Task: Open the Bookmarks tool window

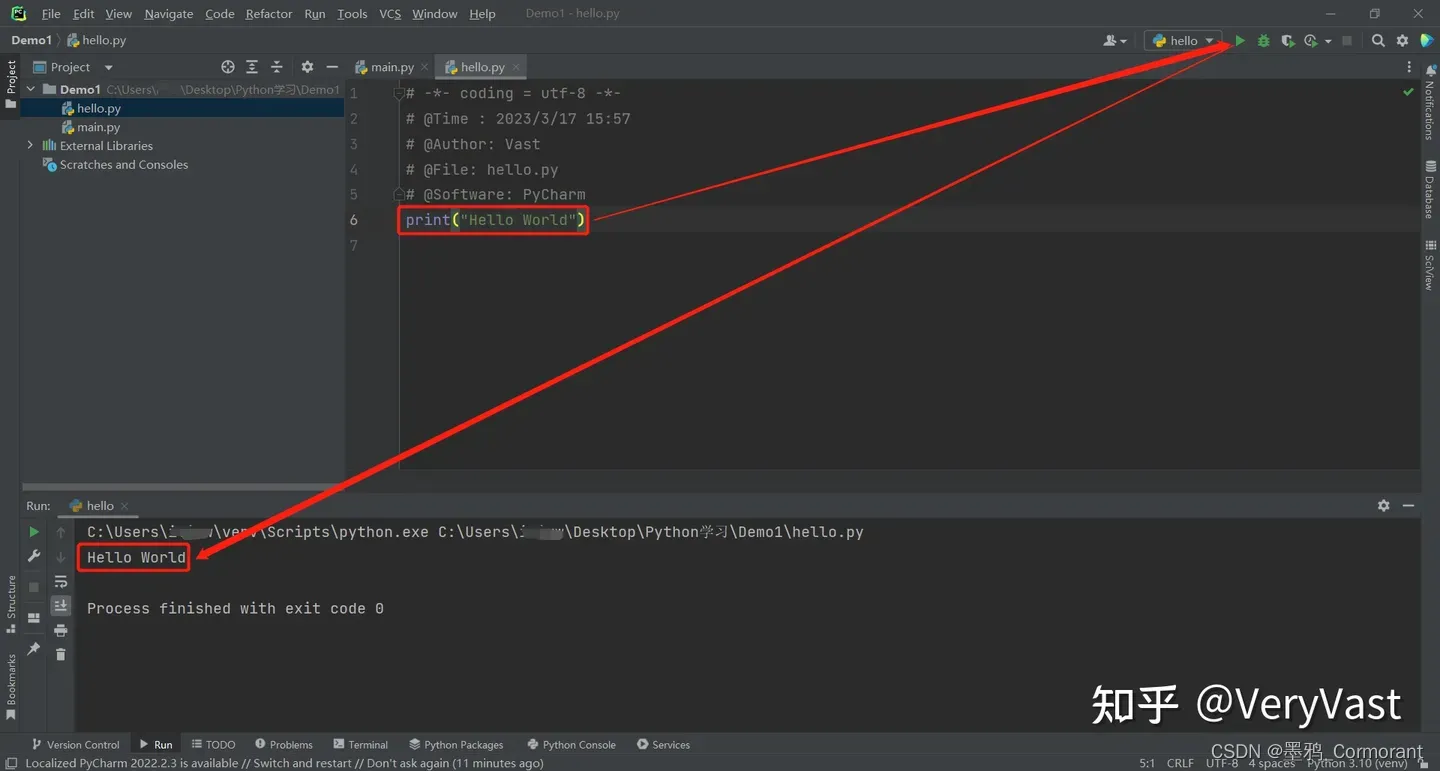Action: [11, 687]
